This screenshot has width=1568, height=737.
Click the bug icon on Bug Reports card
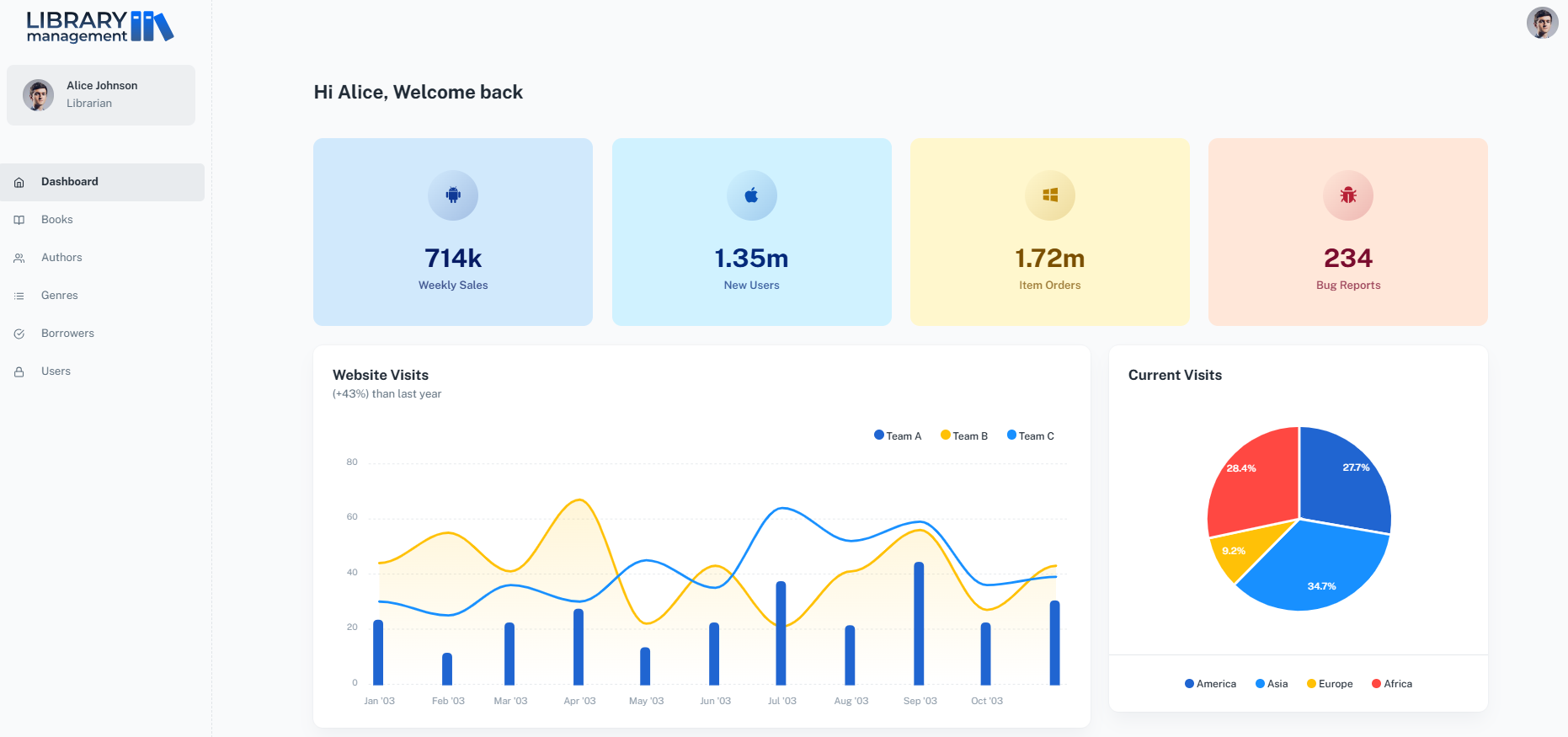click(1348, 195)
